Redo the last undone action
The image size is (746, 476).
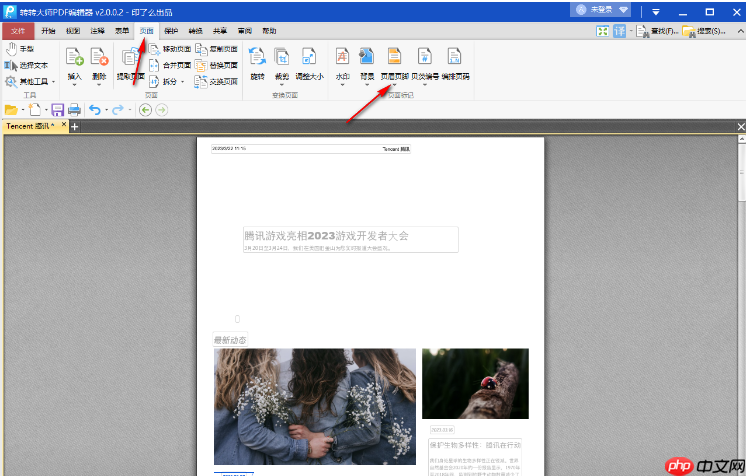pyautogui.click(x=118, y=110)
